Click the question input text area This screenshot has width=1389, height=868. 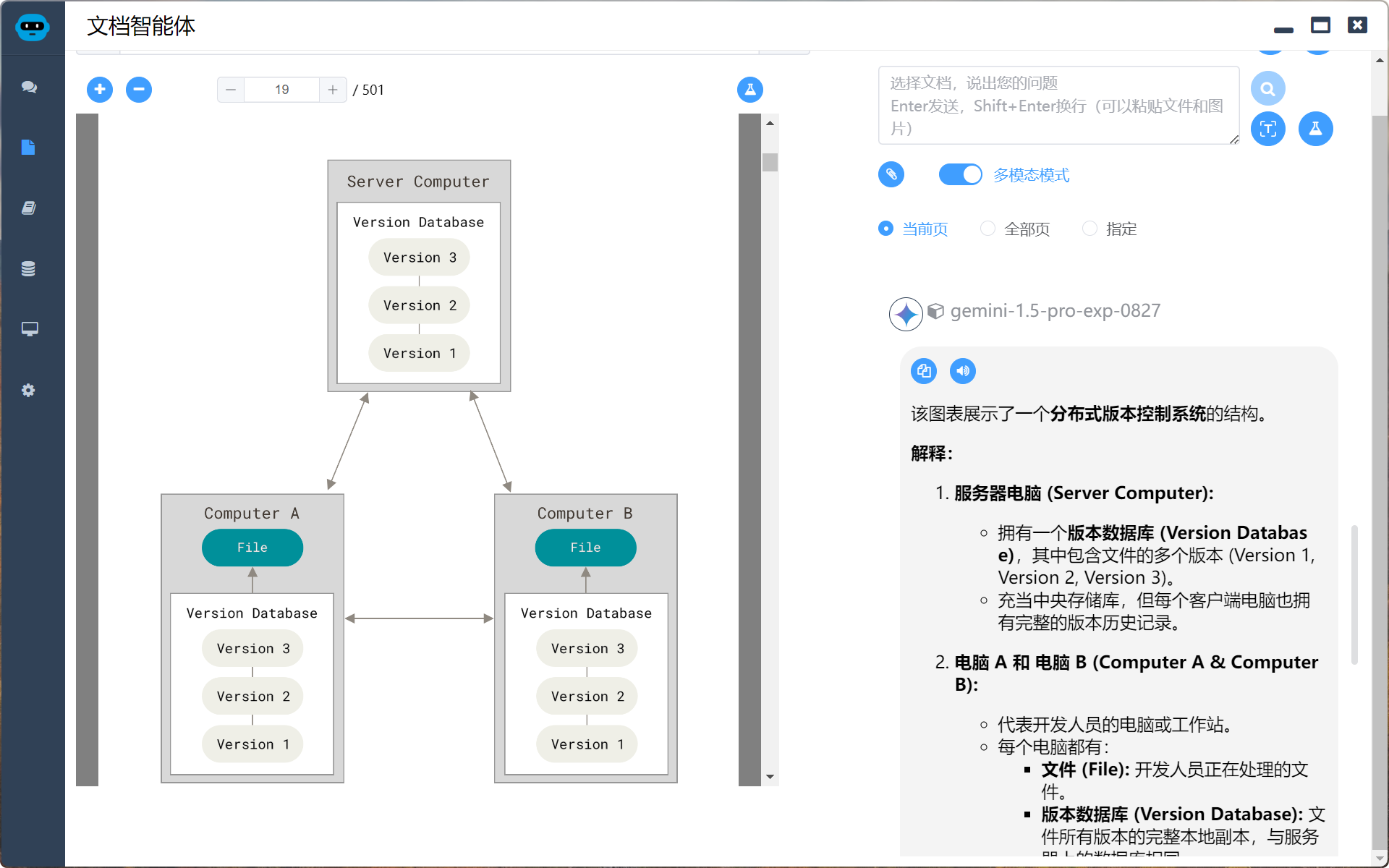tap(1058, 106)
